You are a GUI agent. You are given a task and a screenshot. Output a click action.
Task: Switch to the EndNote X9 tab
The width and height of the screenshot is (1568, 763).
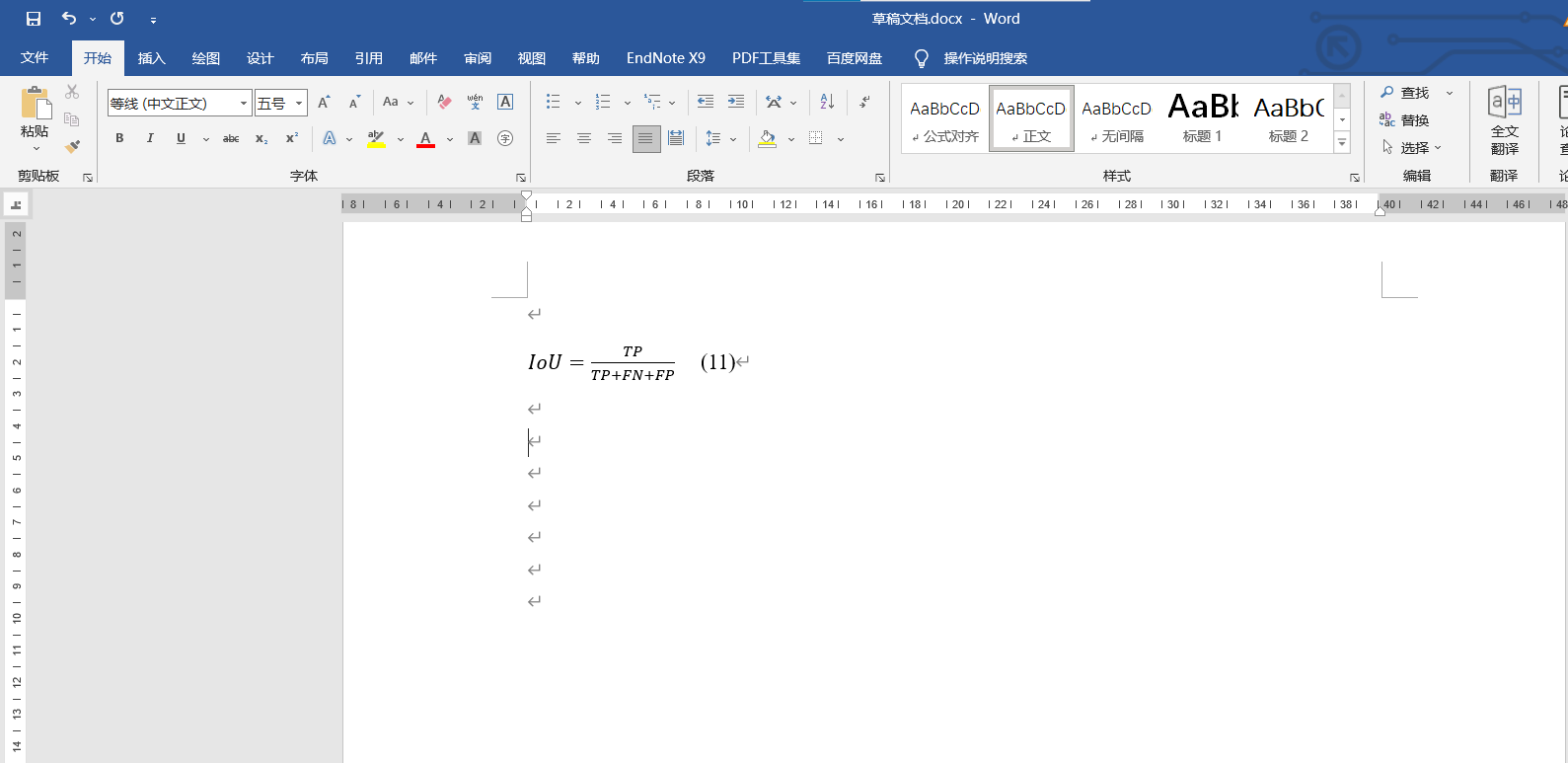point(666,58)
